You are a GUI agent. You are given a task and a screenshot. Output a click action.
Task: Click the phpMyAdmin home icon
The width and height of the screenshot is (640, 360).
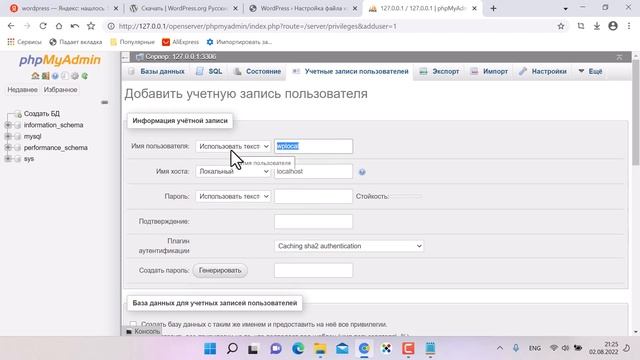point(35,76)
